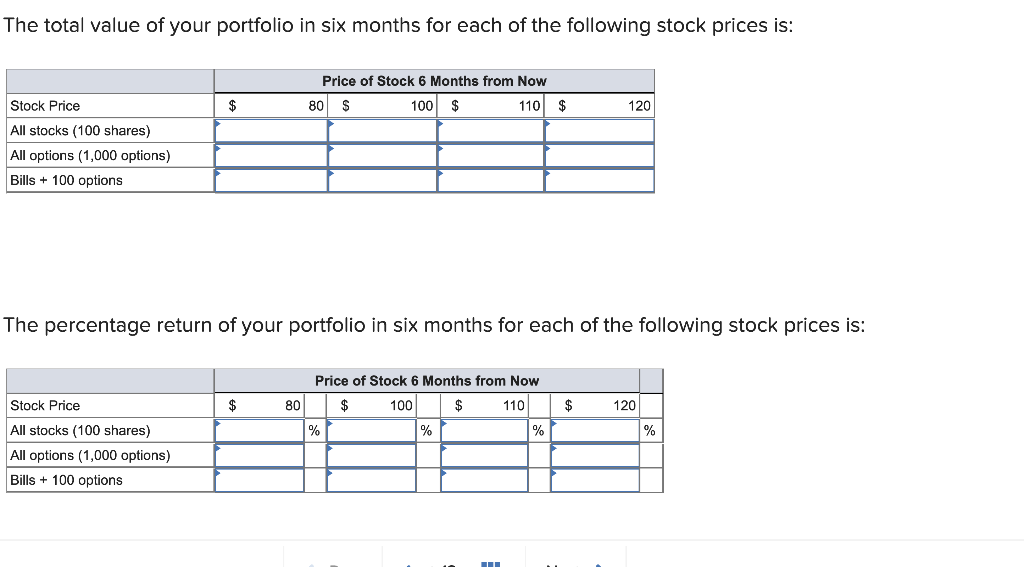Image resolution: width=1024 pixels, height=567 pixels.
Task: Select Bills + 100 options return cell under $120
Action: pyautogui.click(x=595, y=480)
